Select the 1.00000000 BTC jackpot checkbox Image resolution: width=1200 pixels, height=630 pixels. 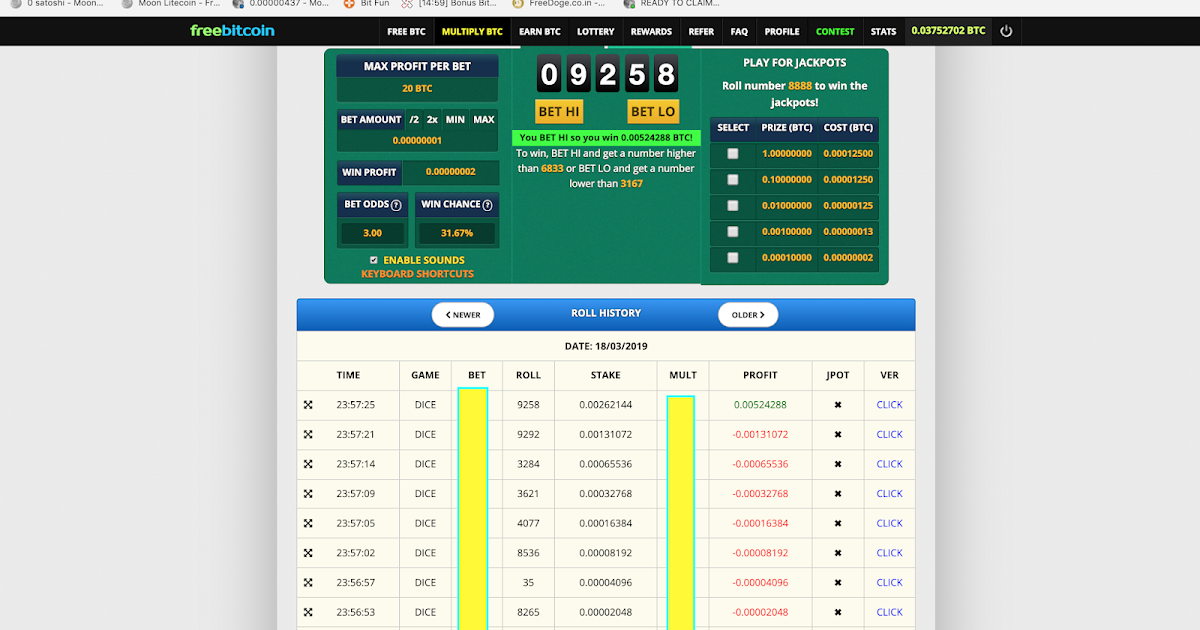click(x=733, y=154)
